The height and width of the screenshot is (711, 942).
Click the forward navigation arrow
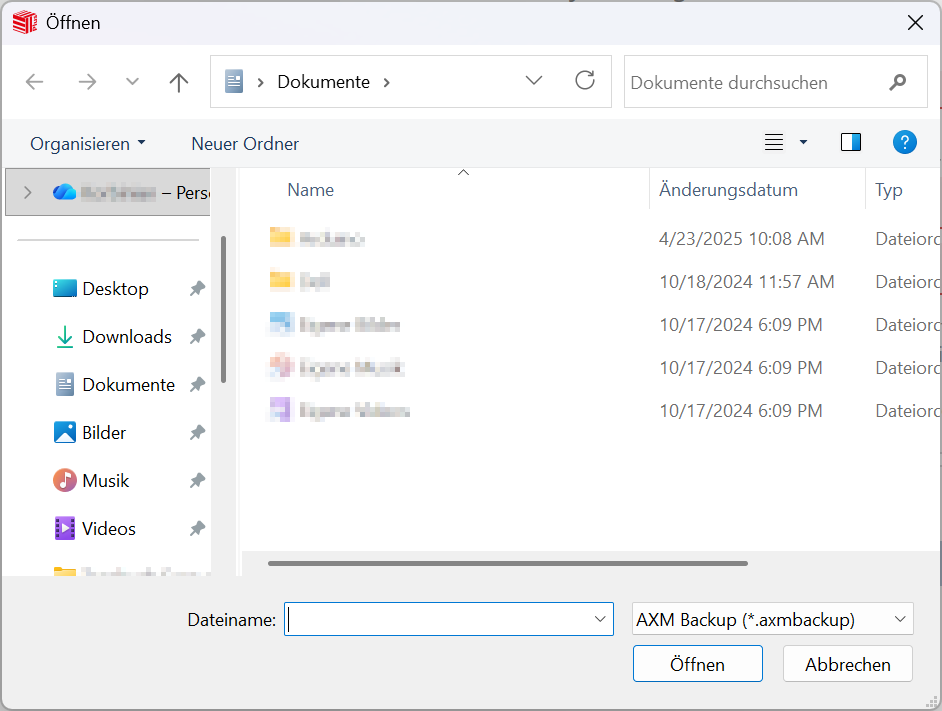[x=87, y=82]
